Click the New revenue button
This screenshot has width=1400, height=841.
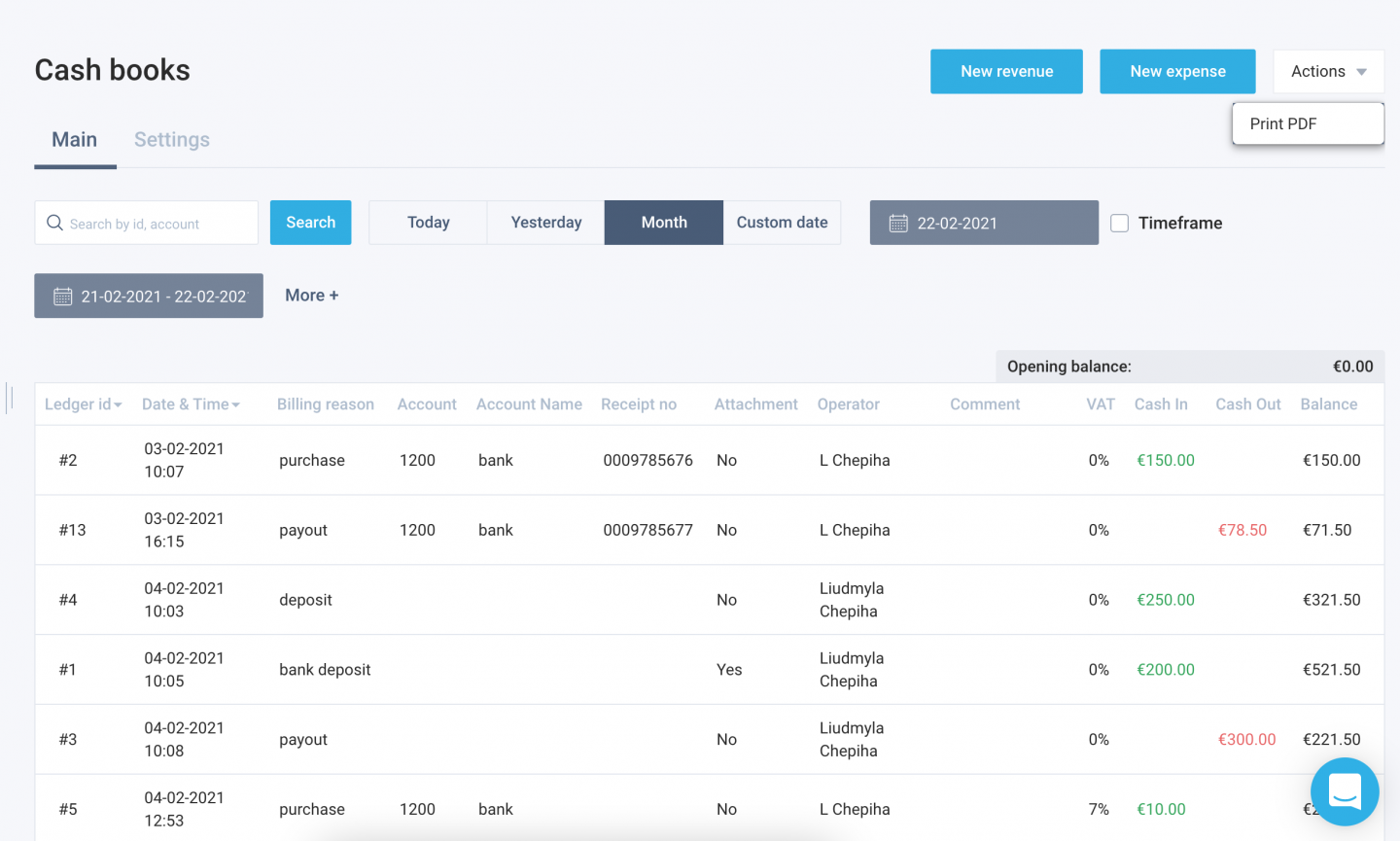point(1006,71)
